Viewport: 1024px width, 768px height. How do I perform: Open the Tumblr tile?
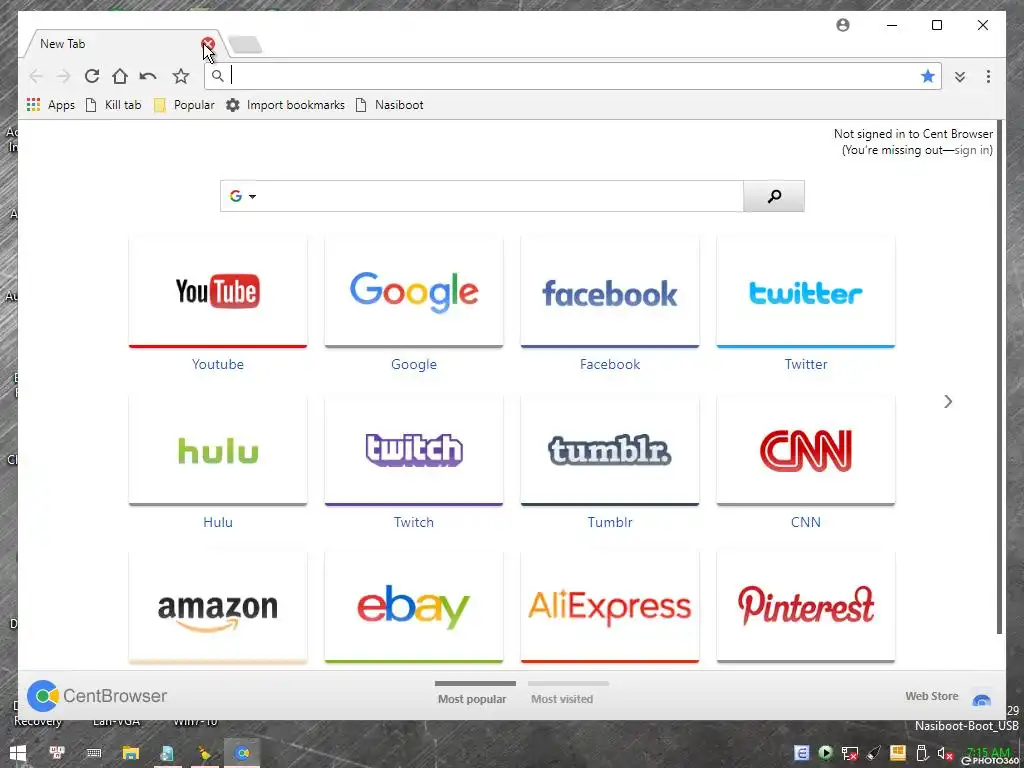coord(610,450)
